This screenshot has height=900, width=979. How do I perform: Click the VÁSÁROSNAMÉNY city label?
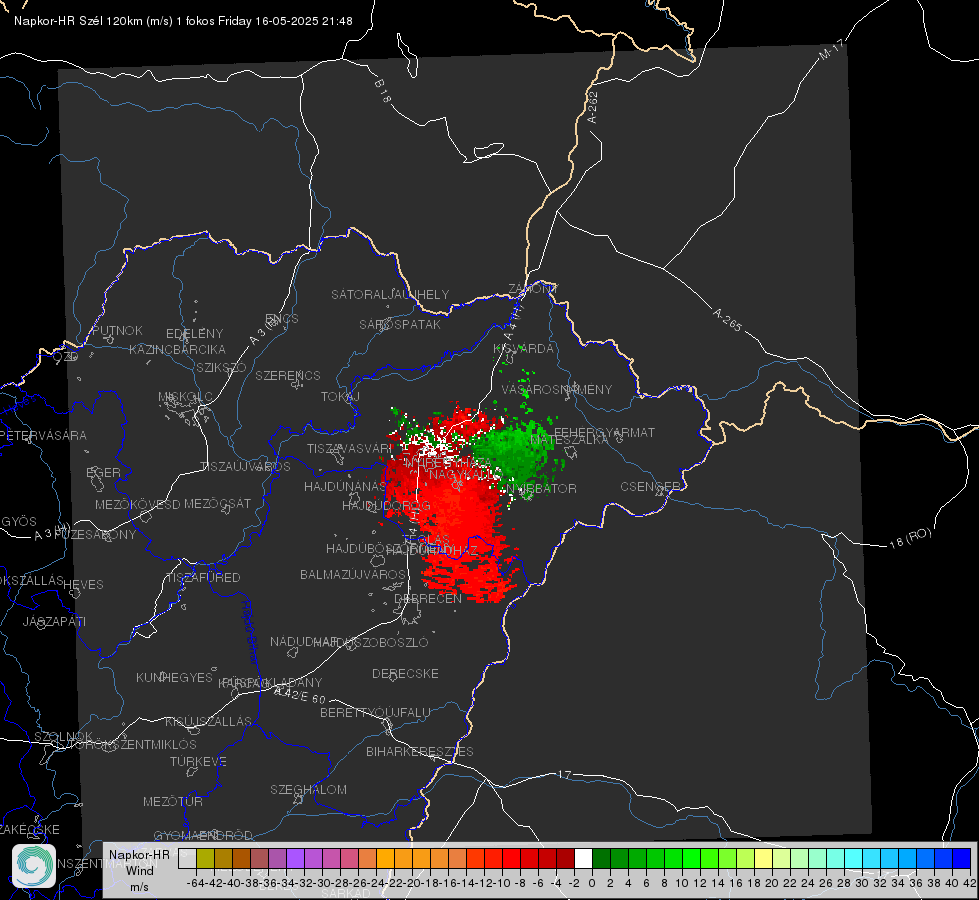click(557, 390)
